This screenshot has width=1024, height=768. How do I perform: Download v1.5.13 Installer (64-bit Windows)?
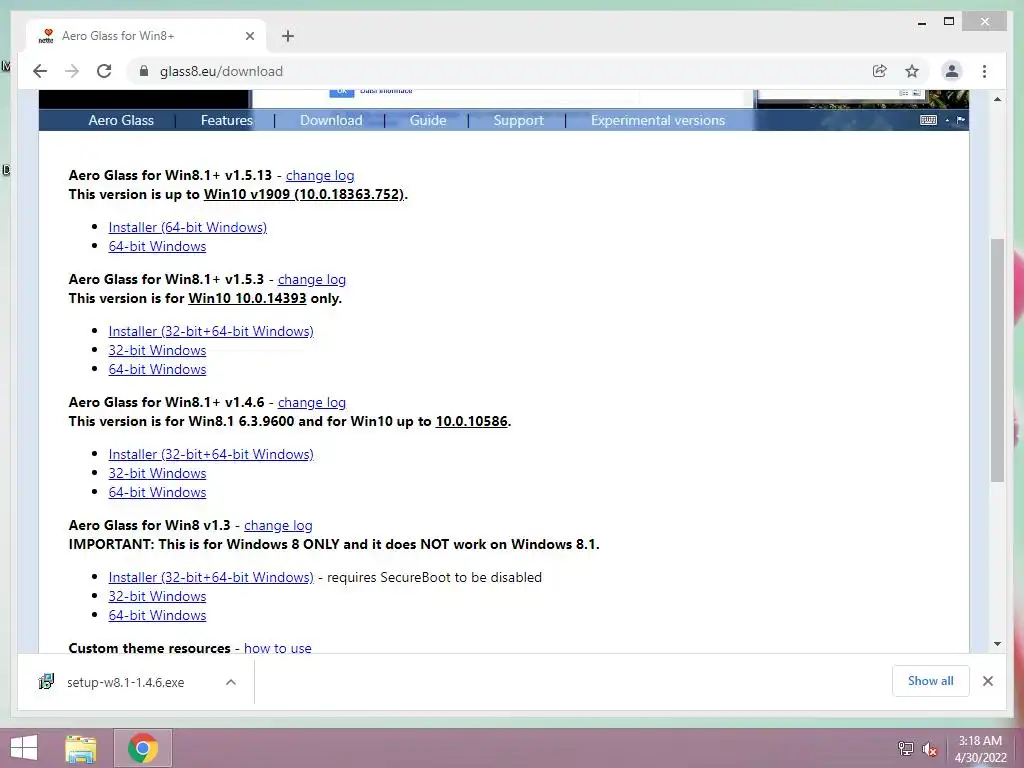187,227
